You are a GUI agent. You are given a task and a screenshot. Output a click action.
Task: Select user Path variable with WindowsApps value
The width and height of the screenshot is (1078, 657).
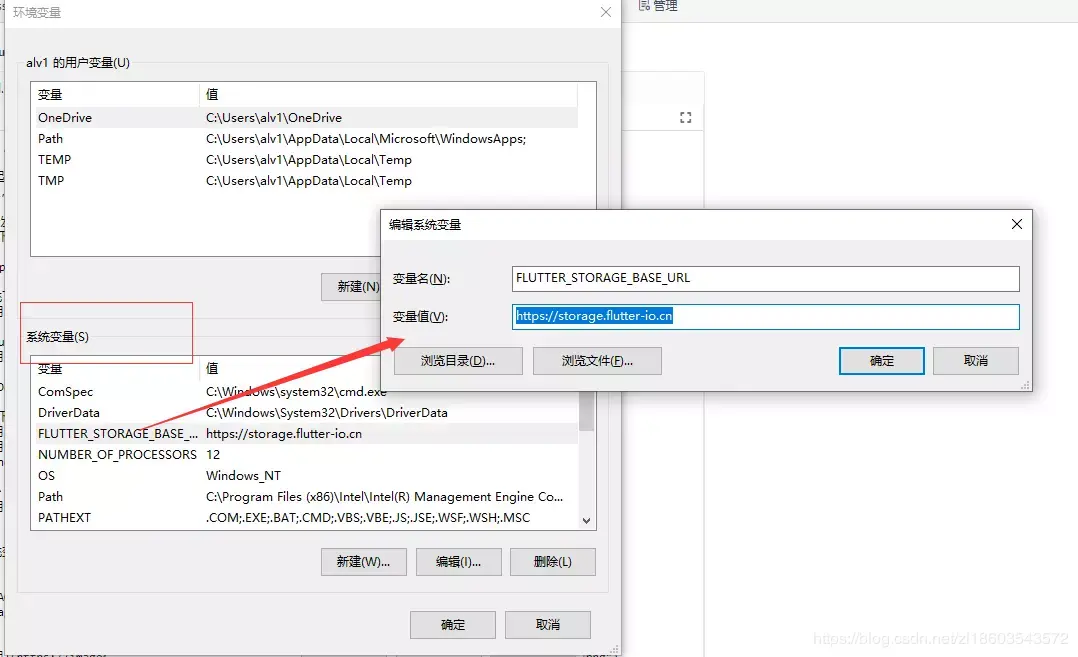[307, 139]
